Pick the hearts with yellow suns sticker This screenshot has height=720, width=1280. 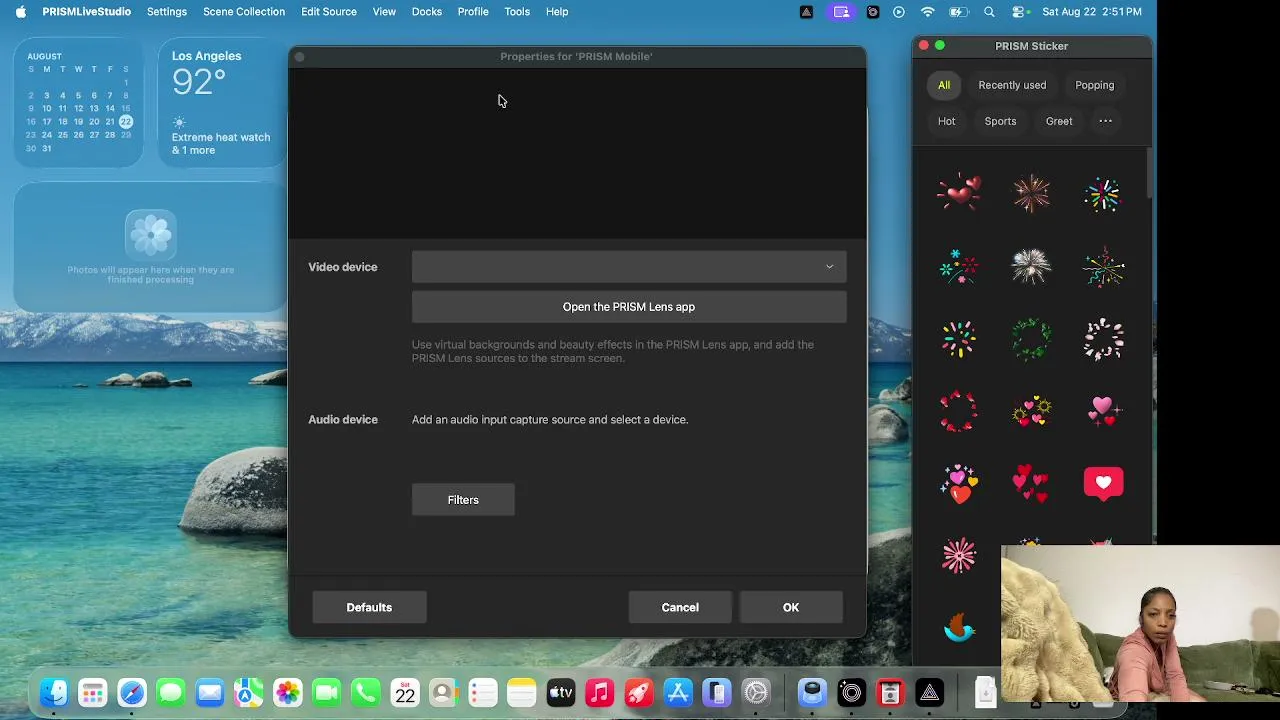coord(1031,411)
